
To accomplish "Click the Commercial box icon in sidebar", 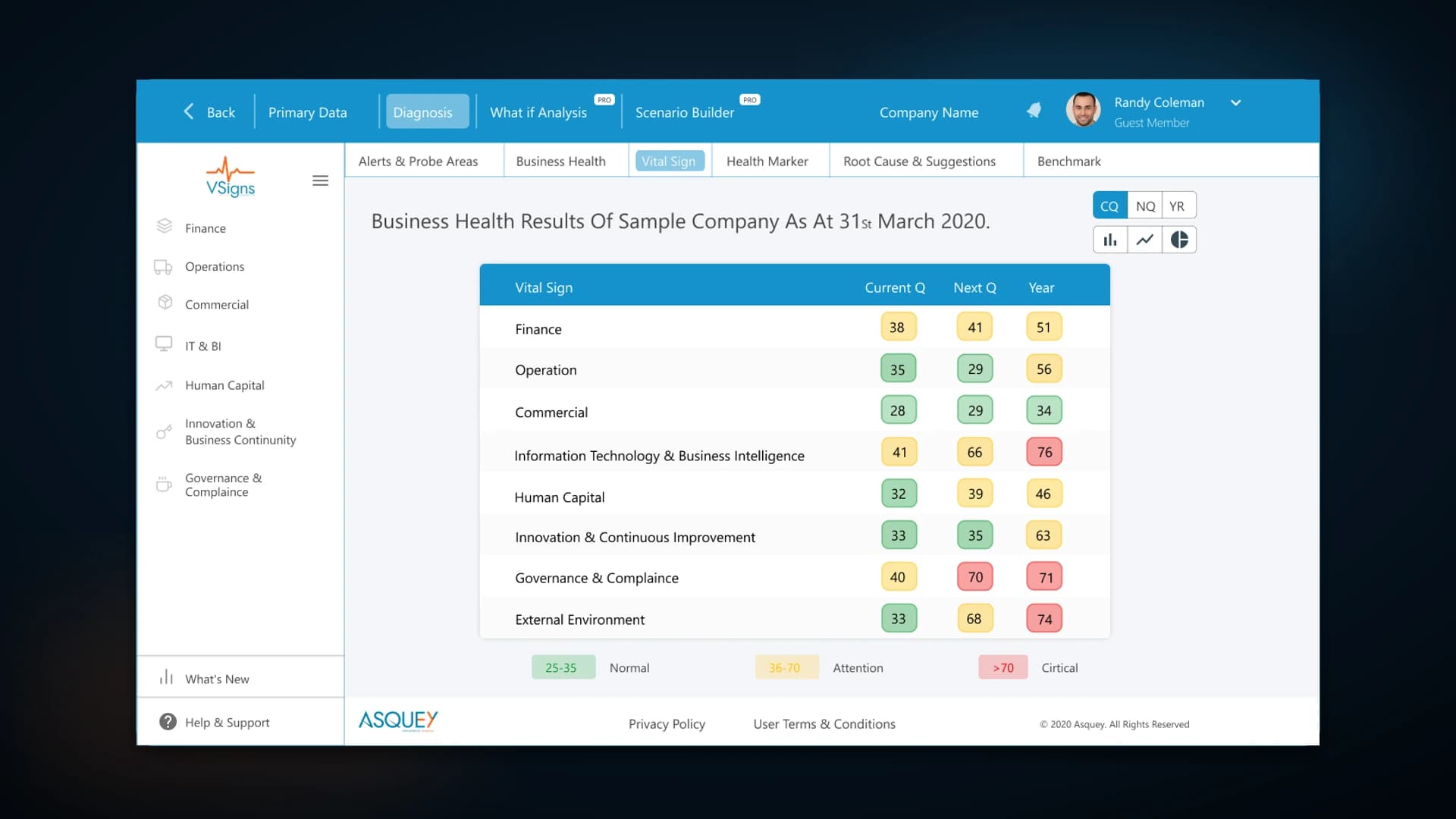I will point(165,302).
